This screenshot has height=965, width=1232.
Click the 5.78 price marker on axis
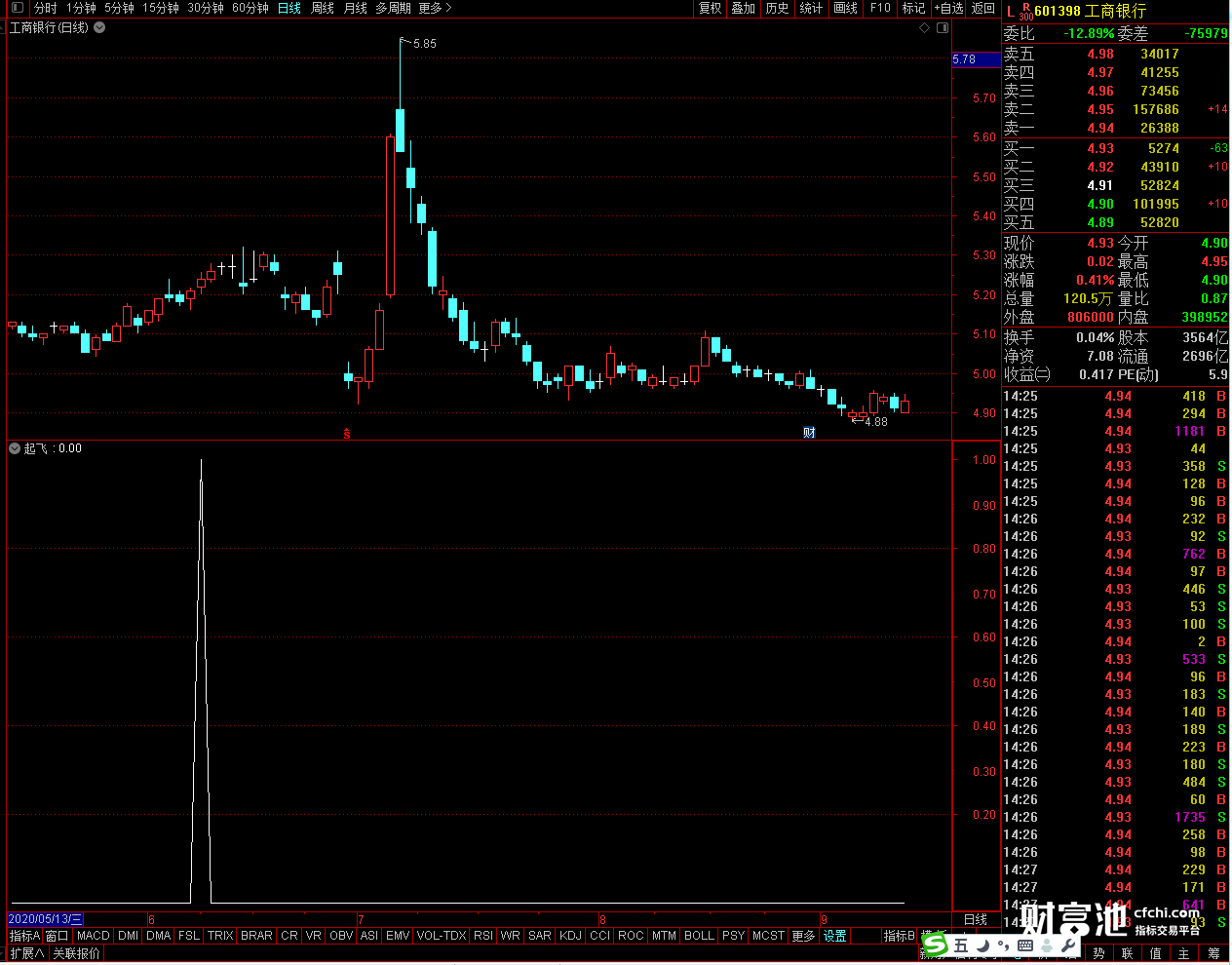pos(976,59)
